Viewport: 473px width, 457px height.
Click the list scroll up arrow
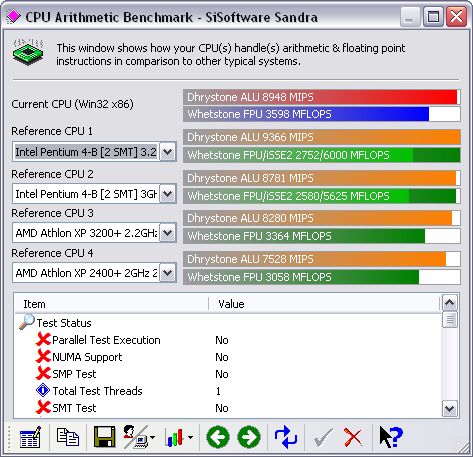(x=450, y=303)
